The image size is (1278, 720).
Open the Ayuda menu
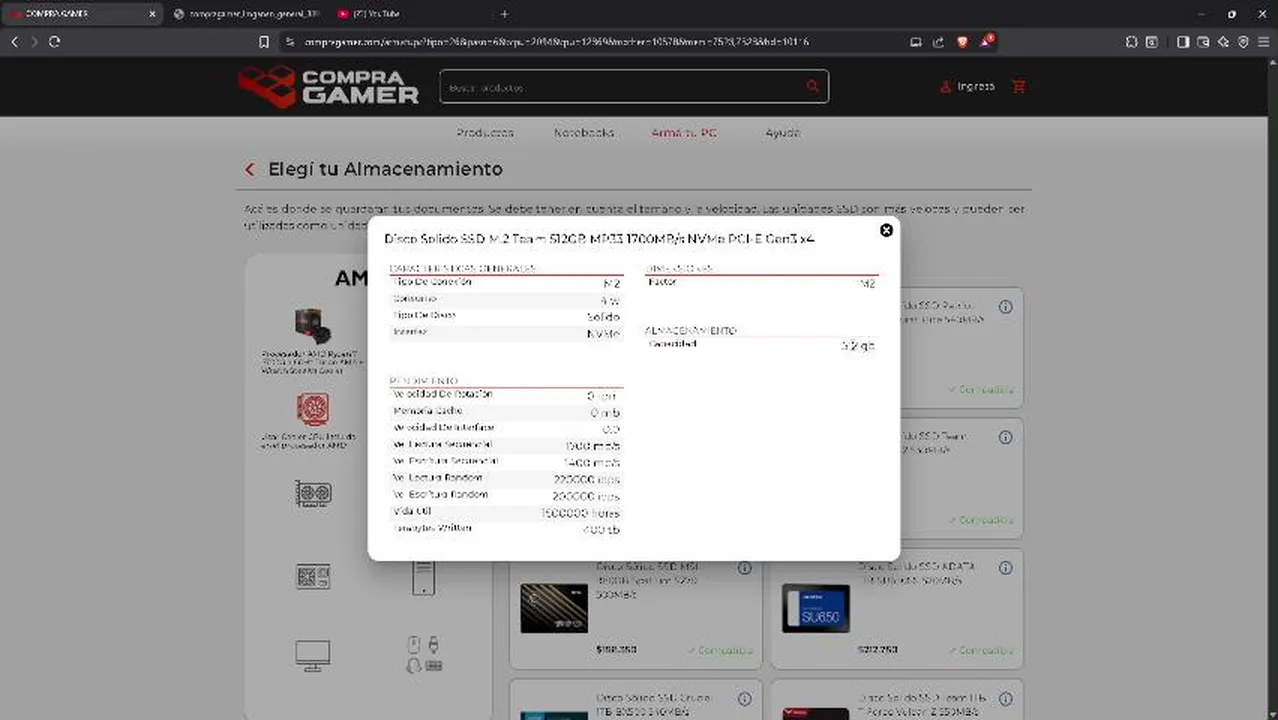(782, 133)
